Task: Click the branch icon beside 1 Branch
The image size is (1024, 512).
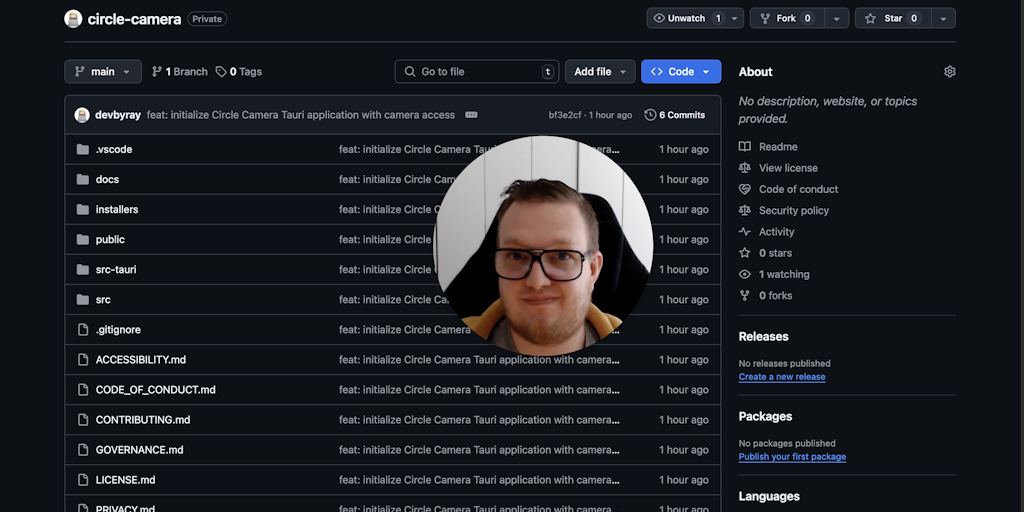Action: (x=157, y=72)
